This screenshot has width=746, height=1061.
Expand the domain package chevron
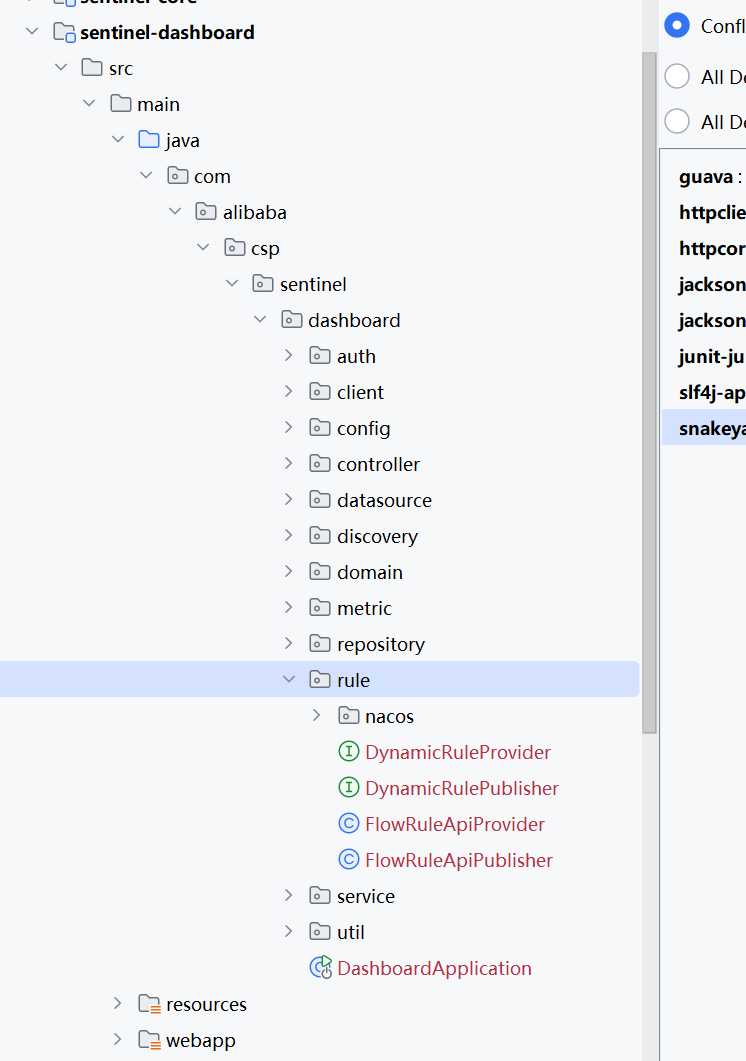pyautogui.click(x=288, y=571)
